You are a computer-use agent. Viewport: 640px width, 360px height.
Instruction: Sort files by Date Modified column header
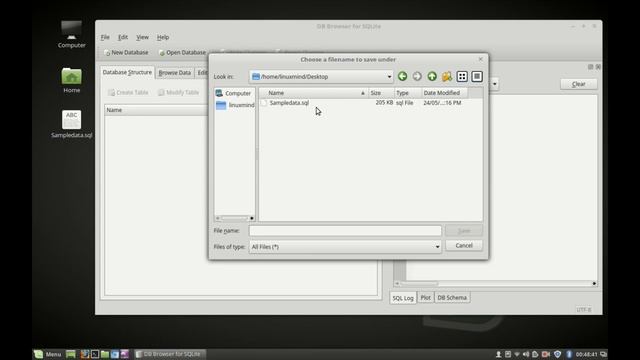click(x=445, y=93)
